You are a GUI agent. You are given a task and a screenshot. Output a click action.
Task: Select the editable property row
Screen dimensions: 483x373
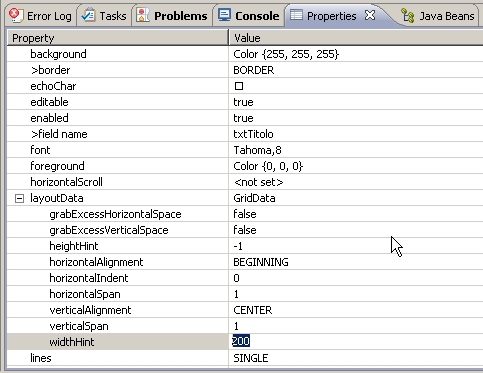(245, 102)
